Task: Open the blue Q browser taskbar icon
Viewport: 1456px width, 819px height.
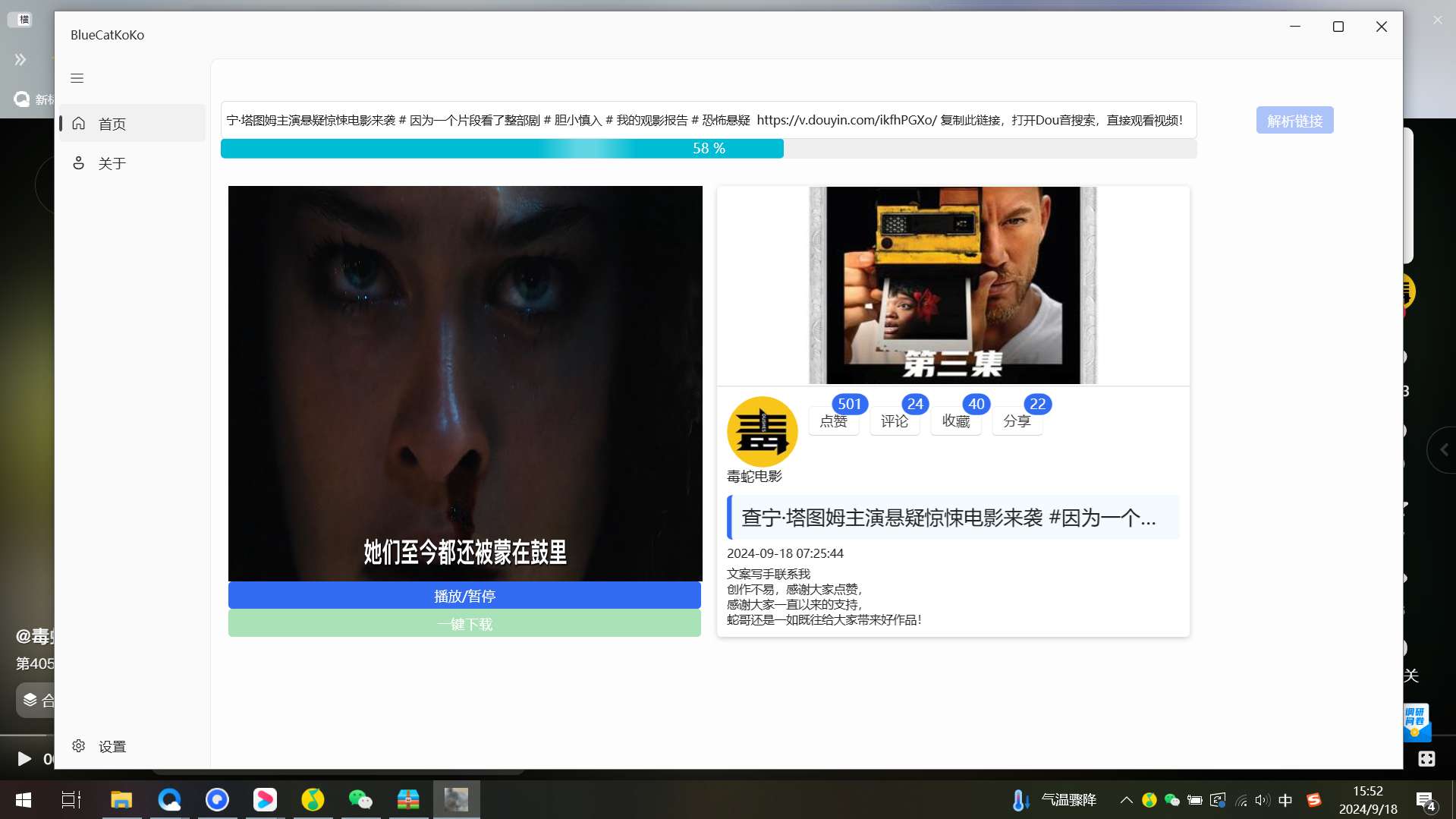Action: (x=169, y=800)
